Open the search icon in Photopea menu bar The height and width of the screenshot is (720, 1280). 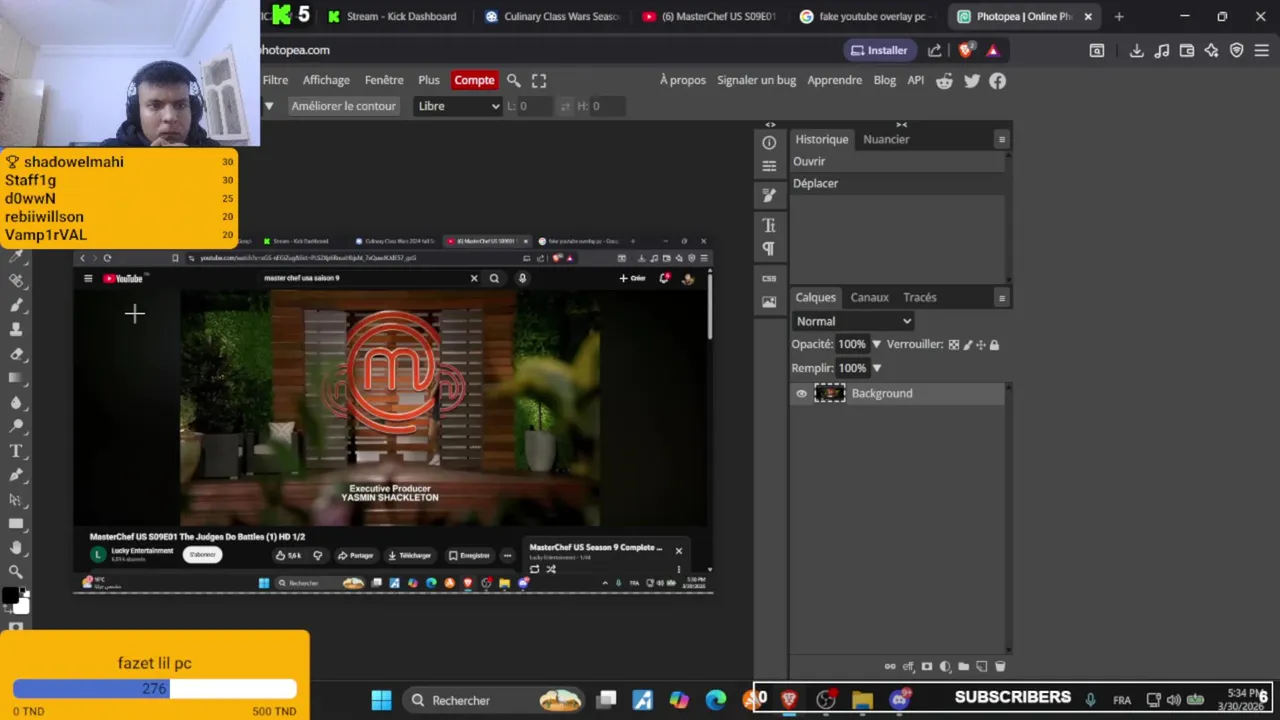point(513,80)
